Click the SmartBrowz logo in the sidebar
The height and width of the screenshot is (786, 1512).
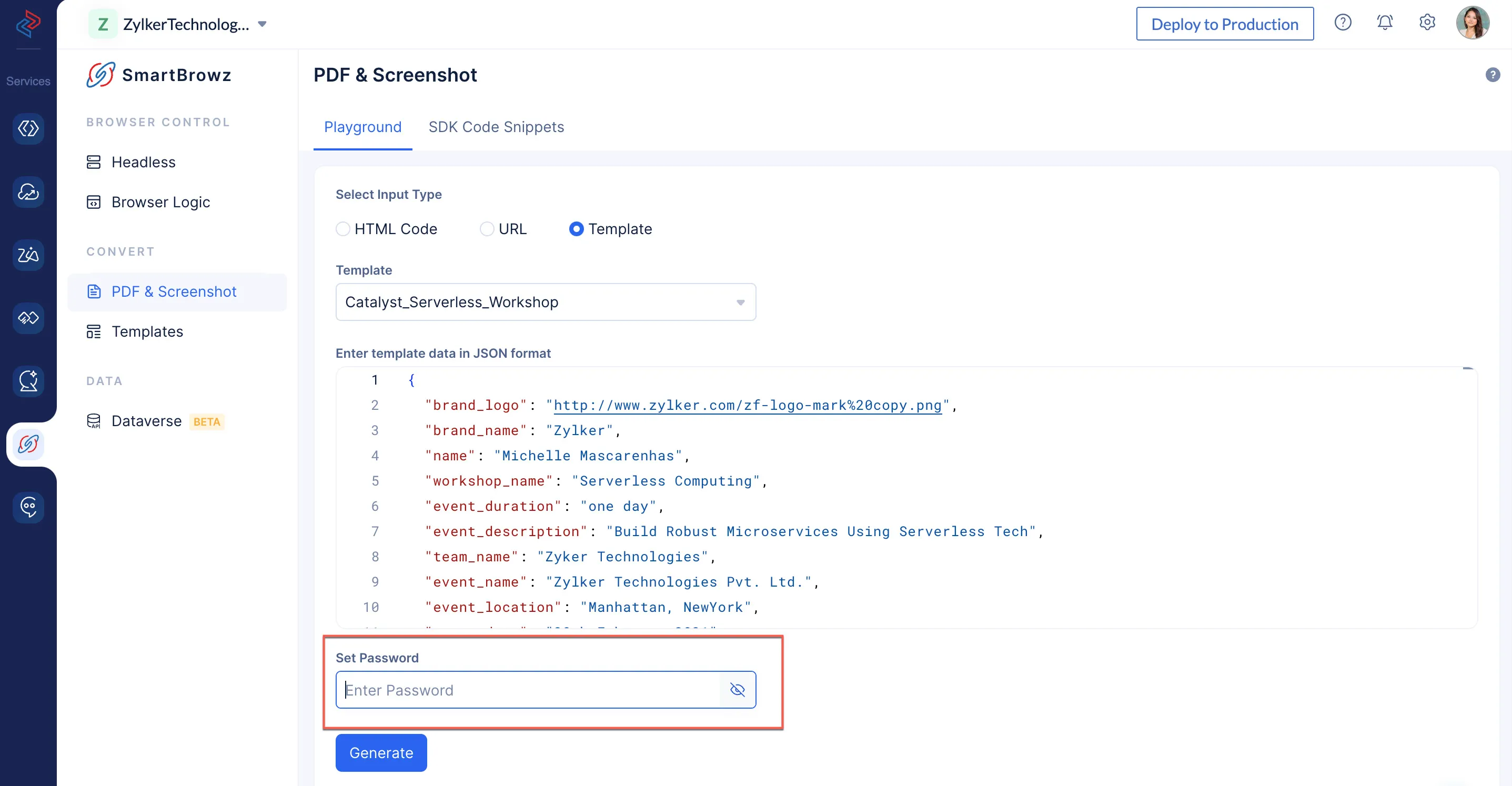101,75
